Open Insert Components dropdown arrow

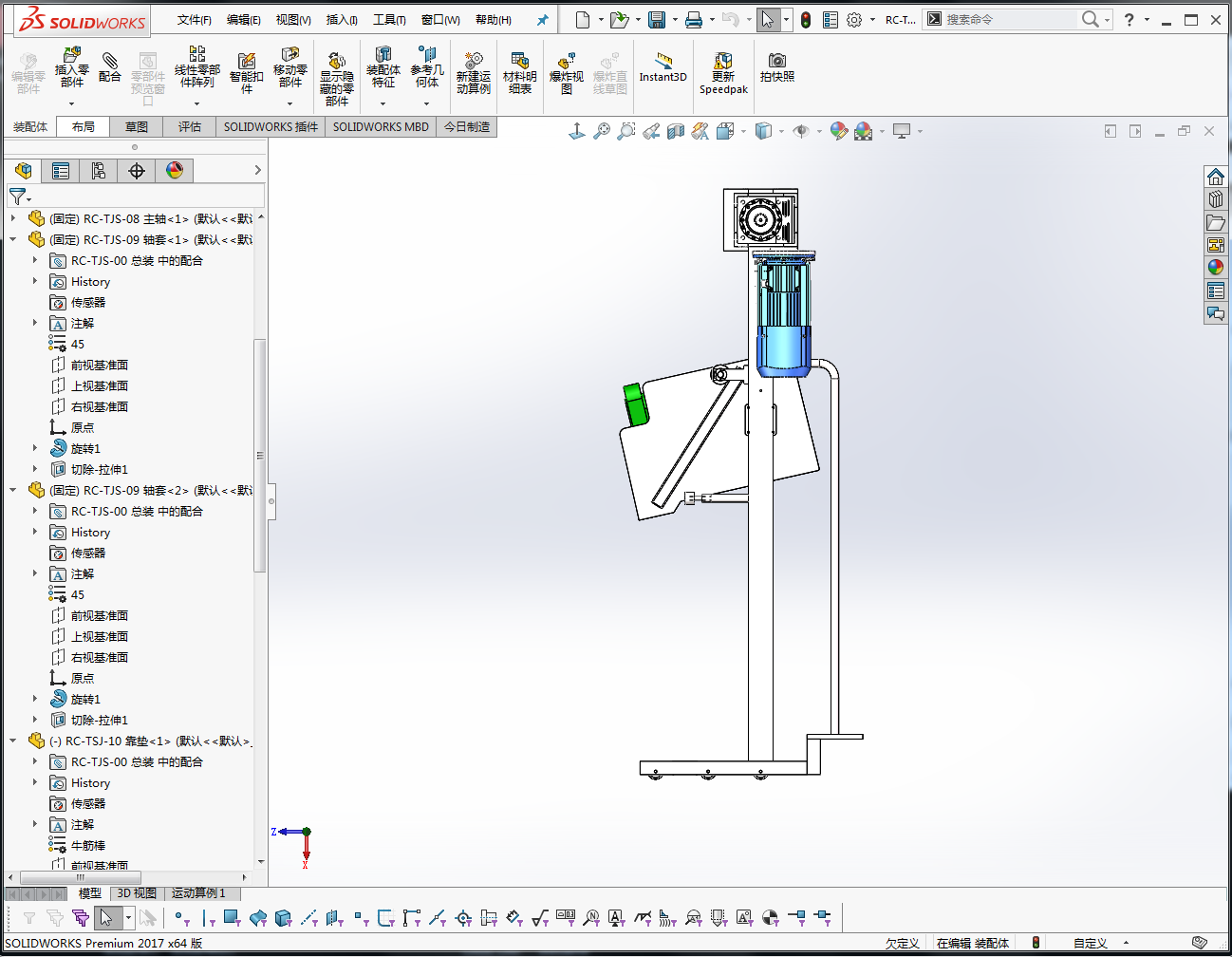point(71,103)
